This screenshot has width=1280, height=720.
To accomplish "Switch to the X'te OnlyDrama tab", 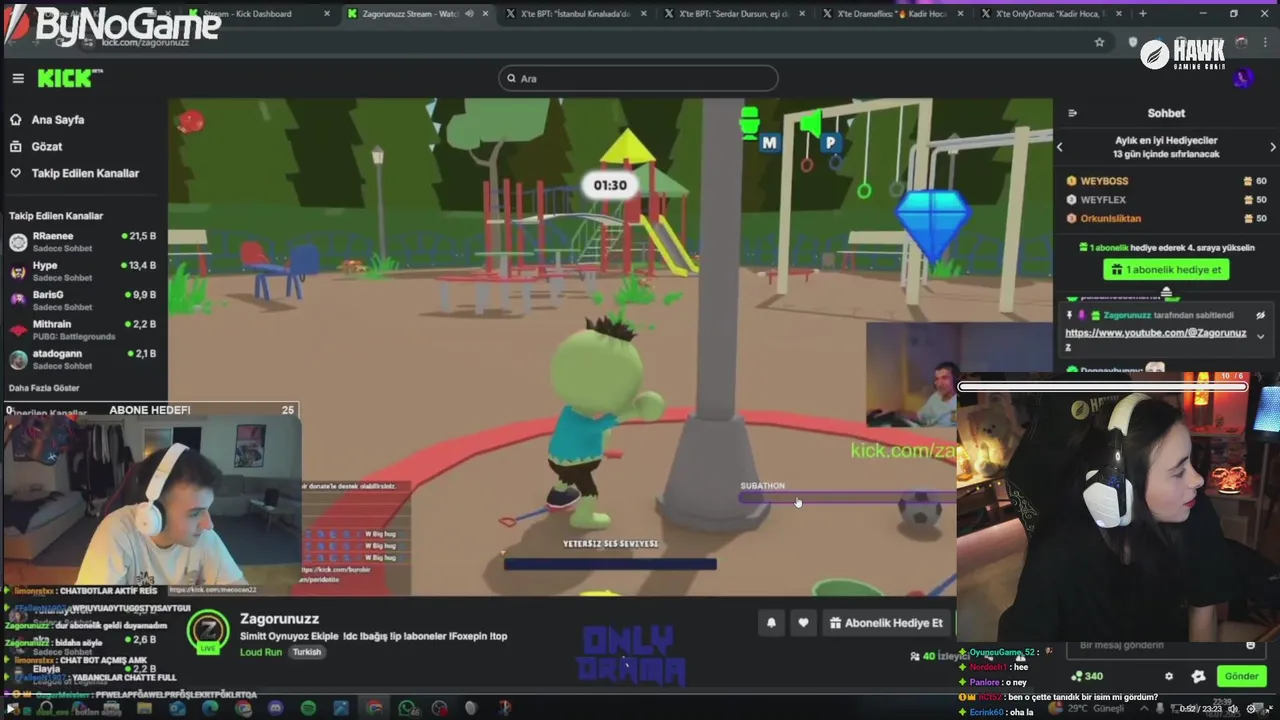I will pos(1051,14).
